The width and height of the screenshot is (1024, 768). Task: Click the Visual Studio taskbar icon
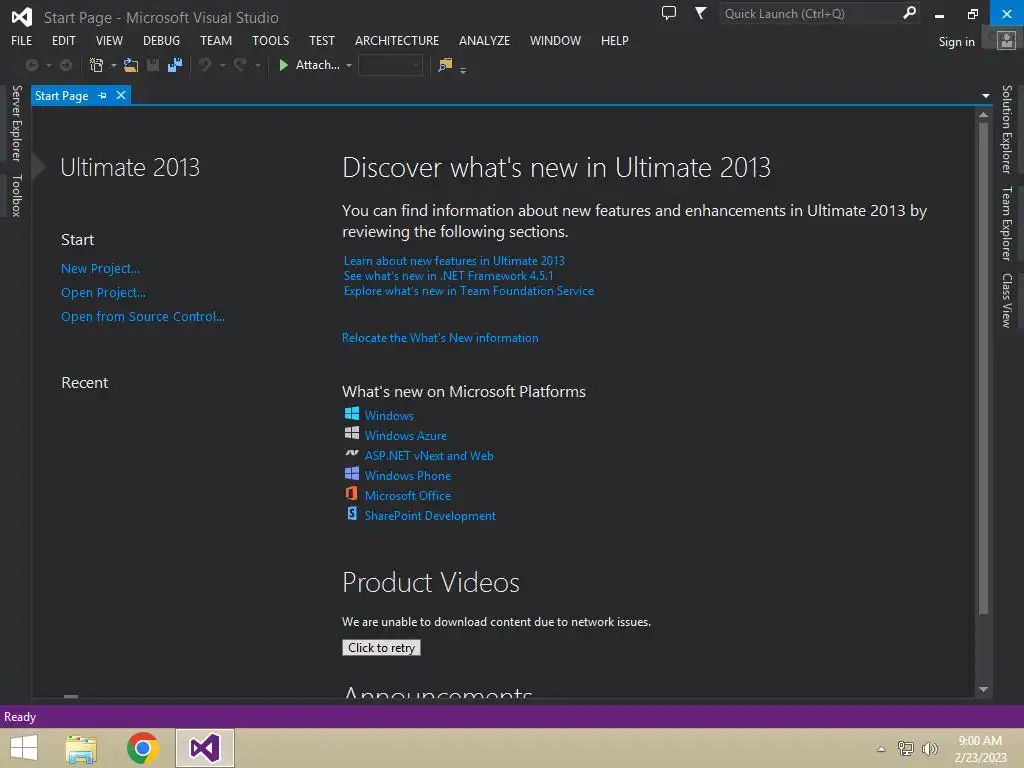coord(205,748)
